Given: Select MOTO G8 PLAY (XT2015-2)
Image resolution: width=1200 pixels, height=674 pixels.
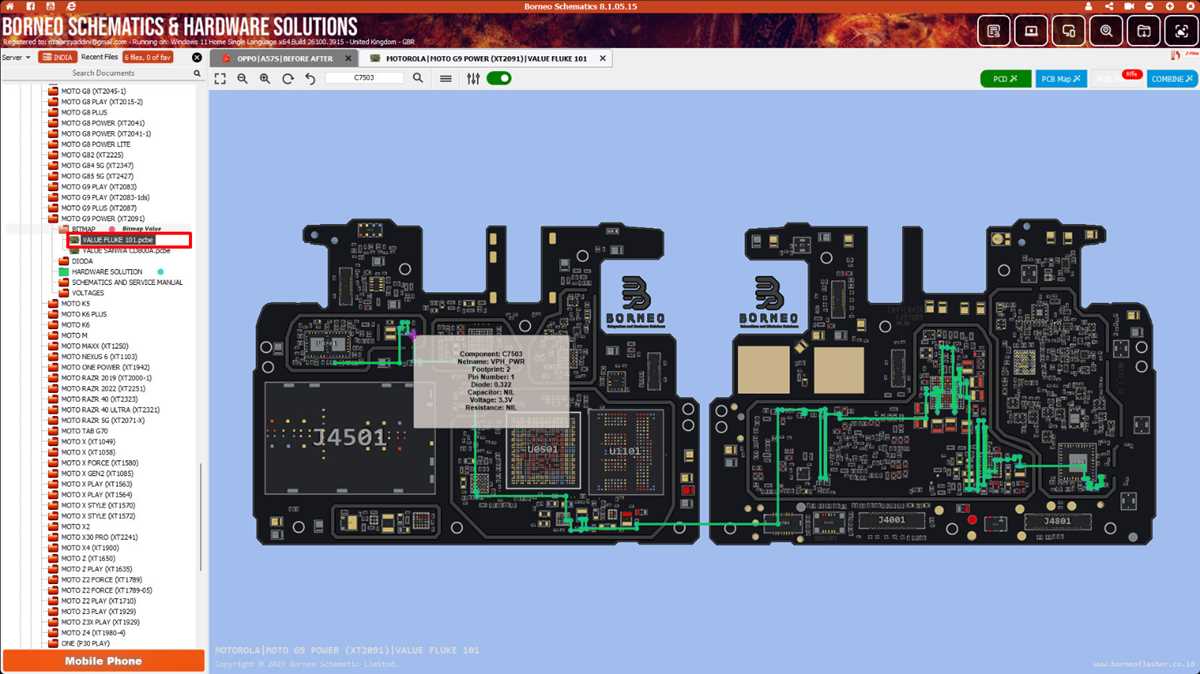Looking at the screenshot, I should (x=101, y=102).
